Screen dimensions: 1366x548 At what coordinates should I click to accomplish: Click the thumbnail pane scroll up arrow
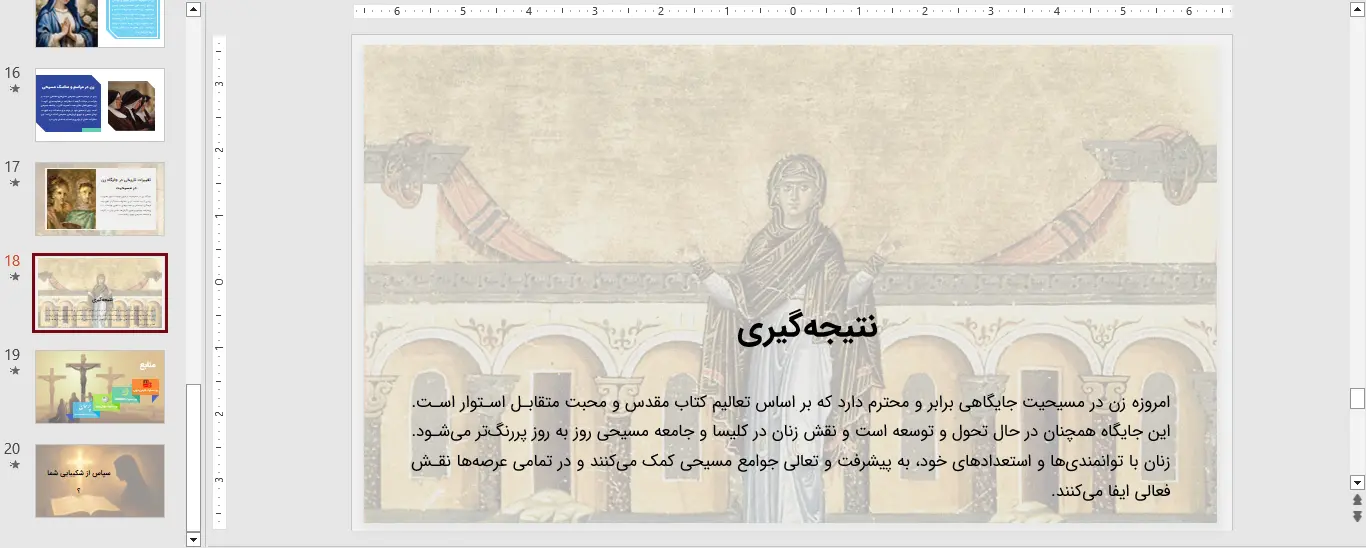(194, 9)
